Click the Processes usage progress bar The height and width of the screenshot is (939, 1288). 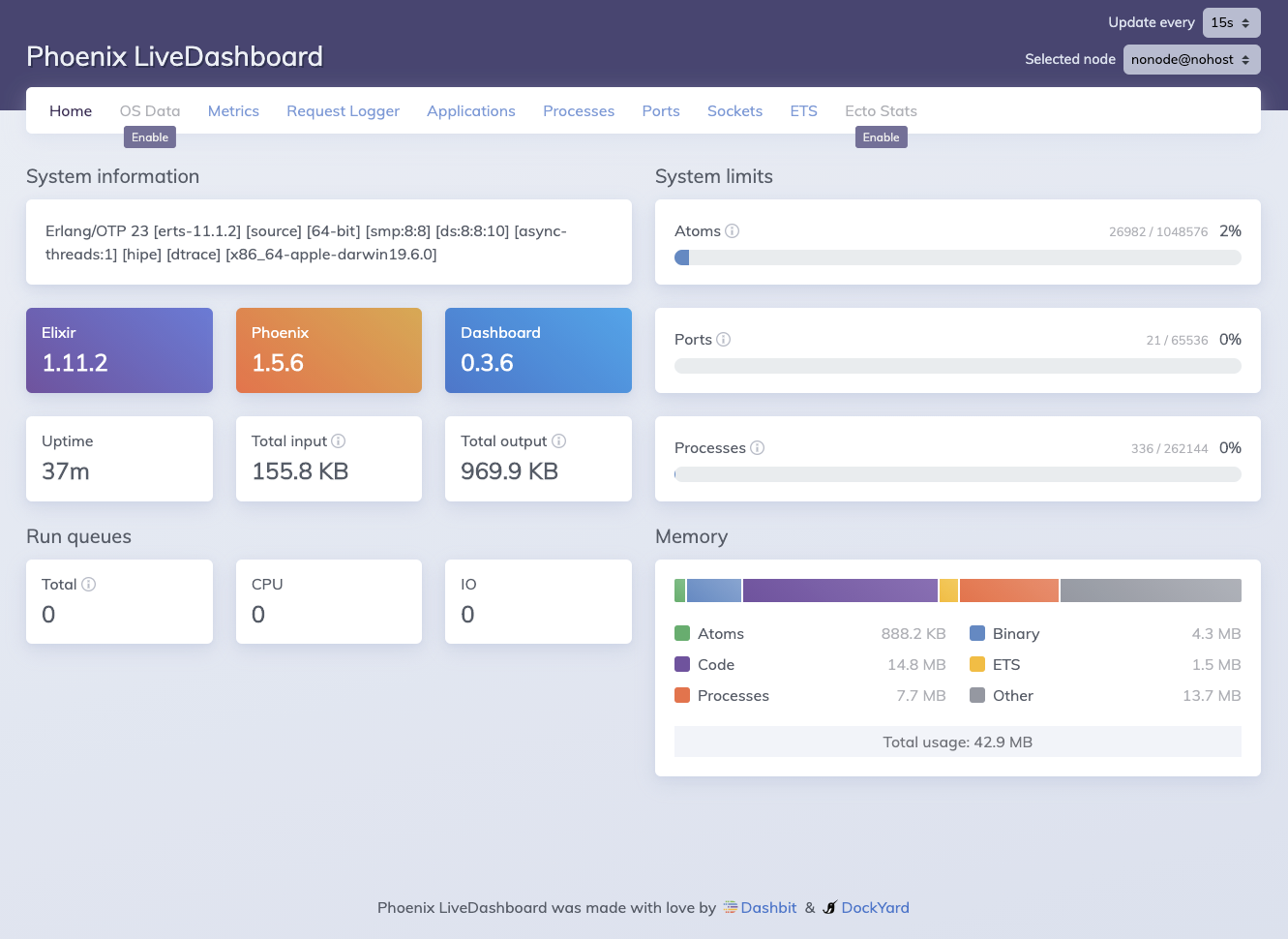coord(958,474)
